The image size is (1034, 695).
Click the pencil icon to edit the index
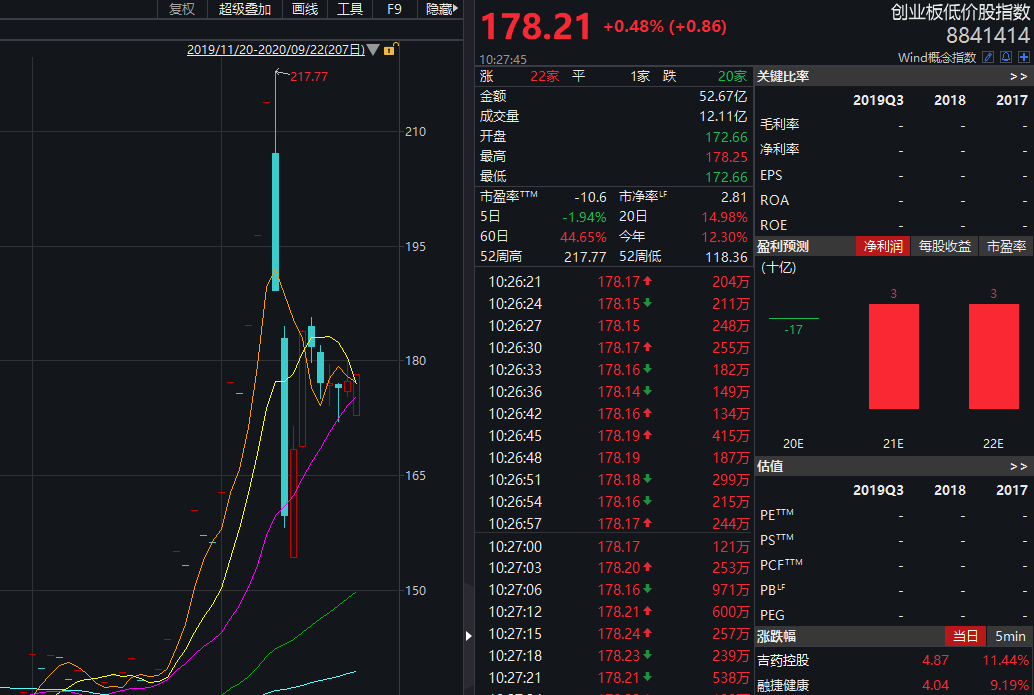(988, 57)
